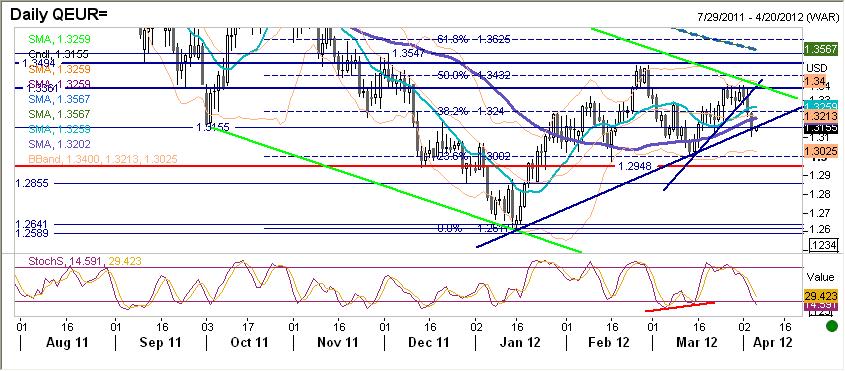Click the 1.2948 red support line label

tap(635, 166)
